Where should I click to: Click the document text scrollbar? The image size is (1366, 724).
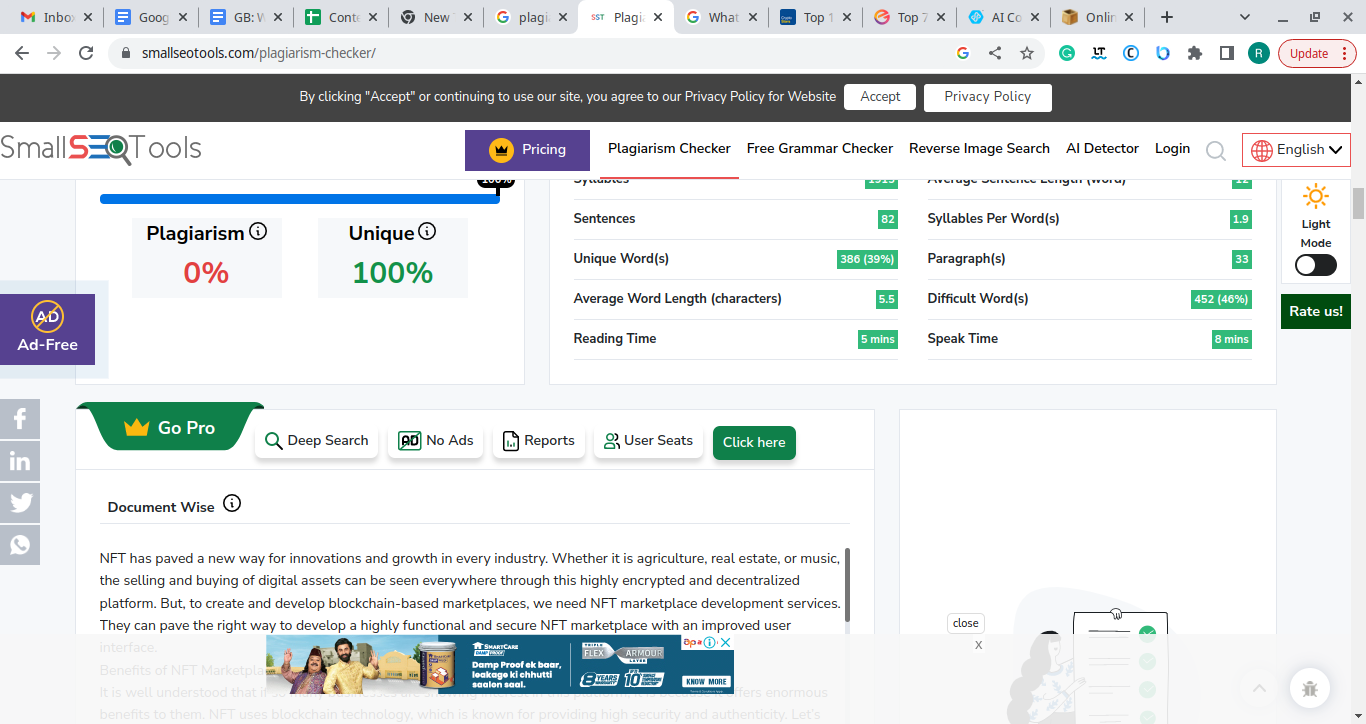click(848, 585)
